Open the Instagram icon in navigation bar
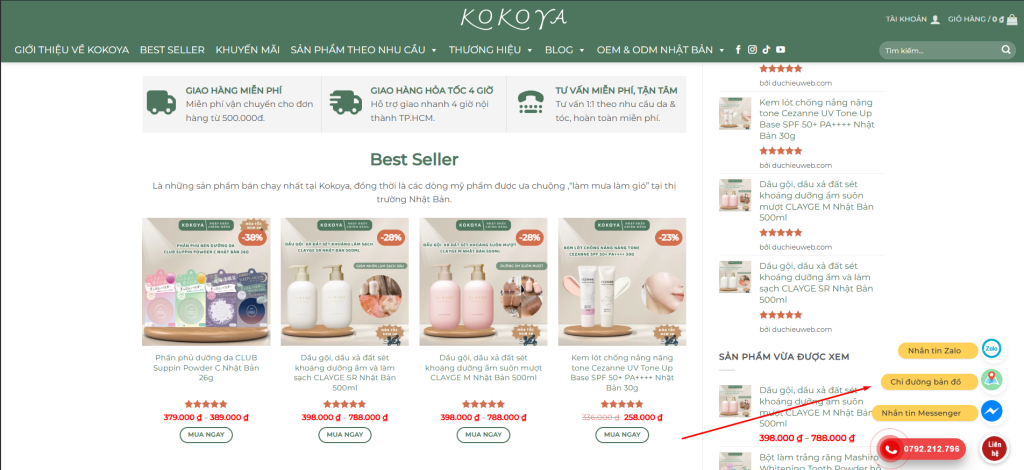The width and height of the screenshot is (1024, 470). tap(752, 50)
